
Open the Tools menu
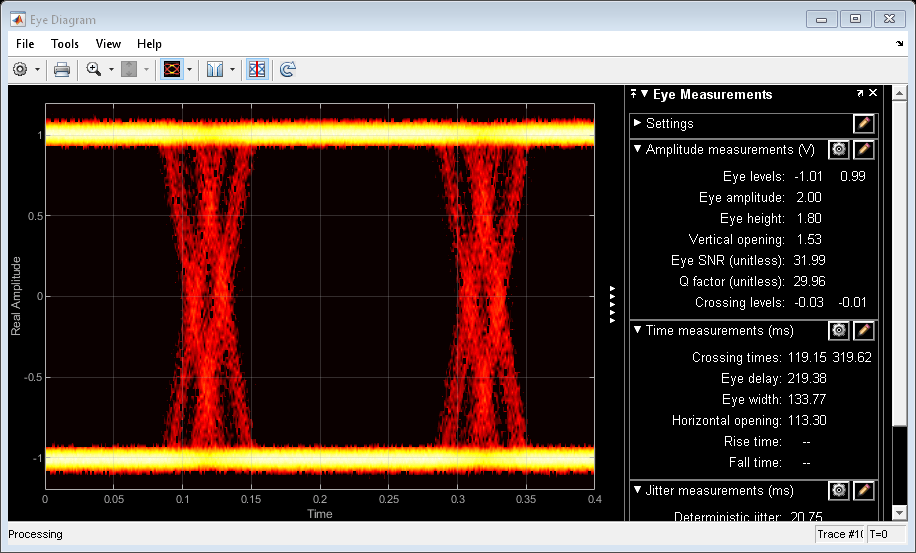[x=65, y=44]
